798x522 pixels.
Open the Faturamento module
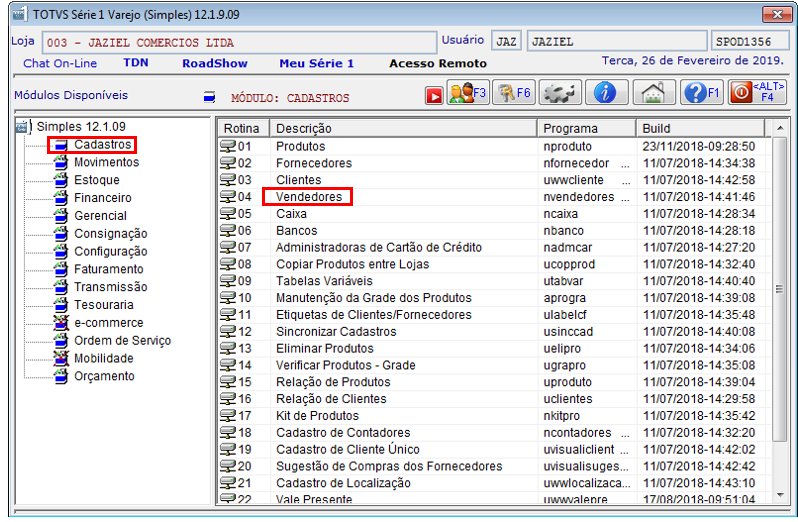(x=108, y=269)
